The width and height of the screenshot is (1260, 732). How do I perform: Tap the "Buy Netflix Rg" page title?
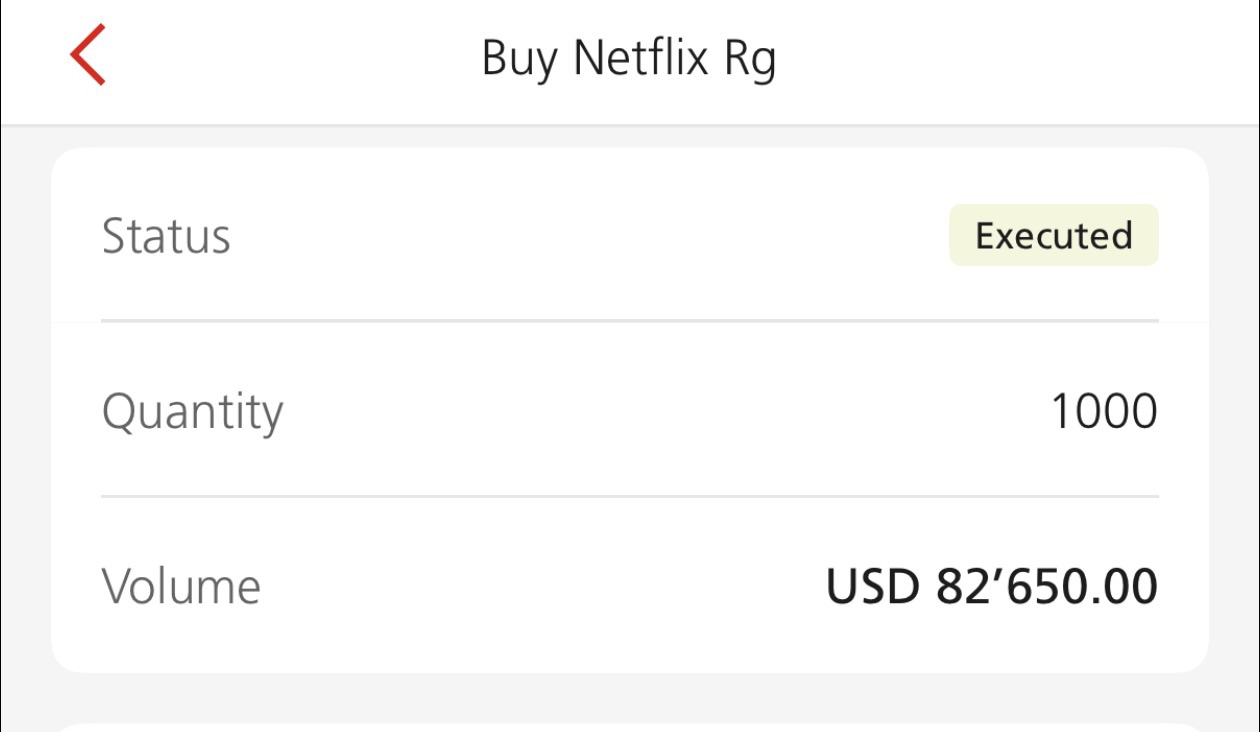628,58
